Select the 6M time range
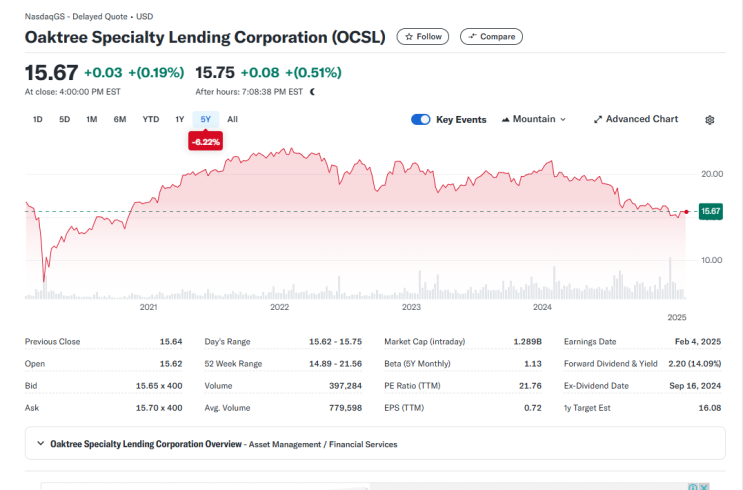This screenshot has width=743, height=490. tap(120, 119)
